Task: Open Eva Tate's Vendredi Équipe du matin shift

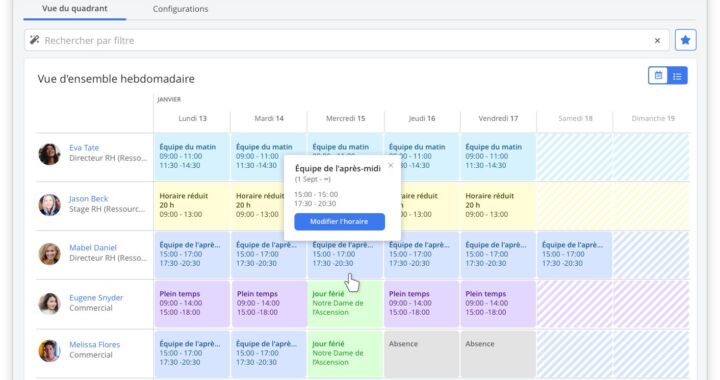Action: click(x=498, y=157)
